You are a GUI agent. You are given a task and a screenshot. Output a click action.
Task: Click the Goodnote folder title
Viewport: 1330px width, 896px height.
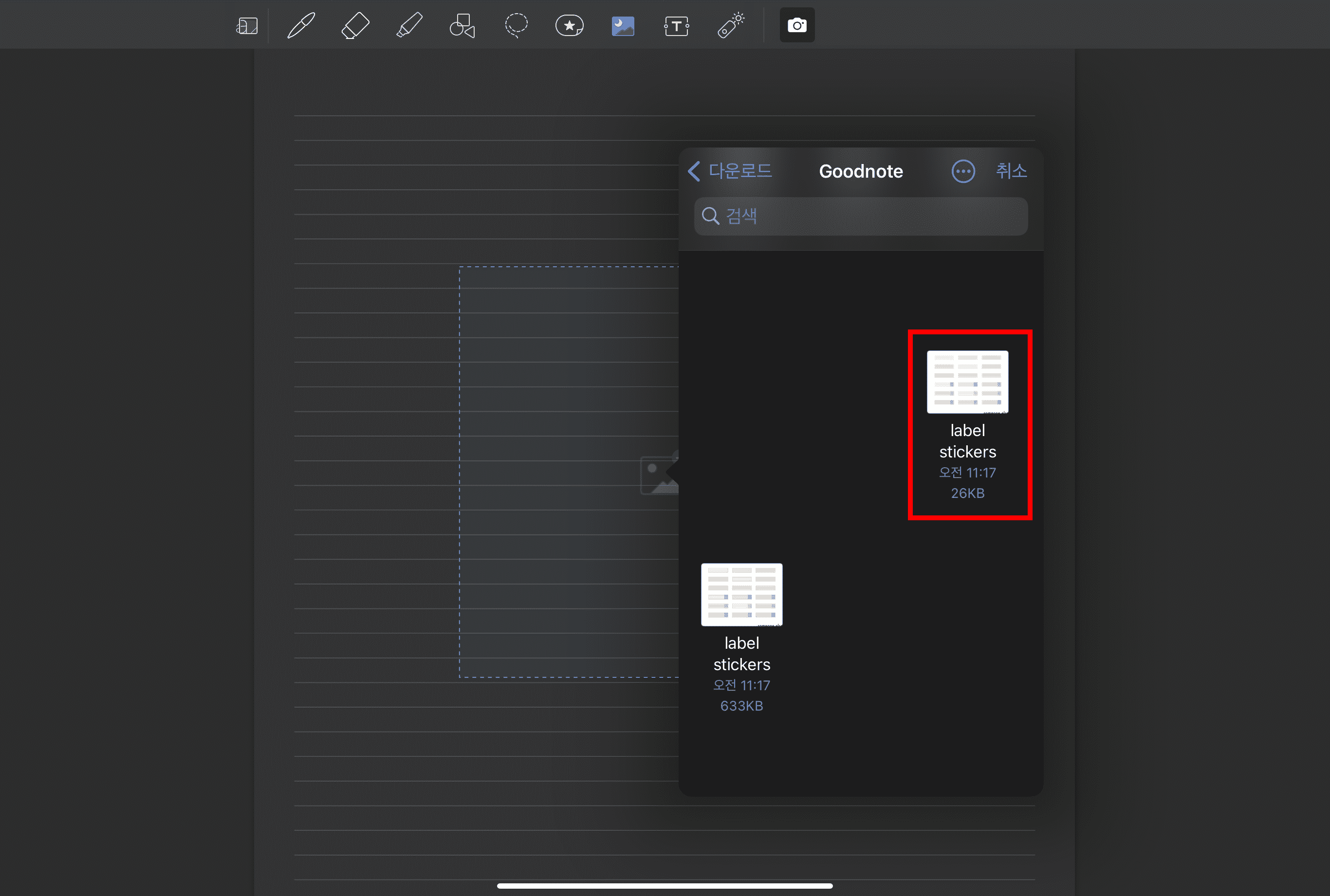pyautogui.click(x=861, y=171)
